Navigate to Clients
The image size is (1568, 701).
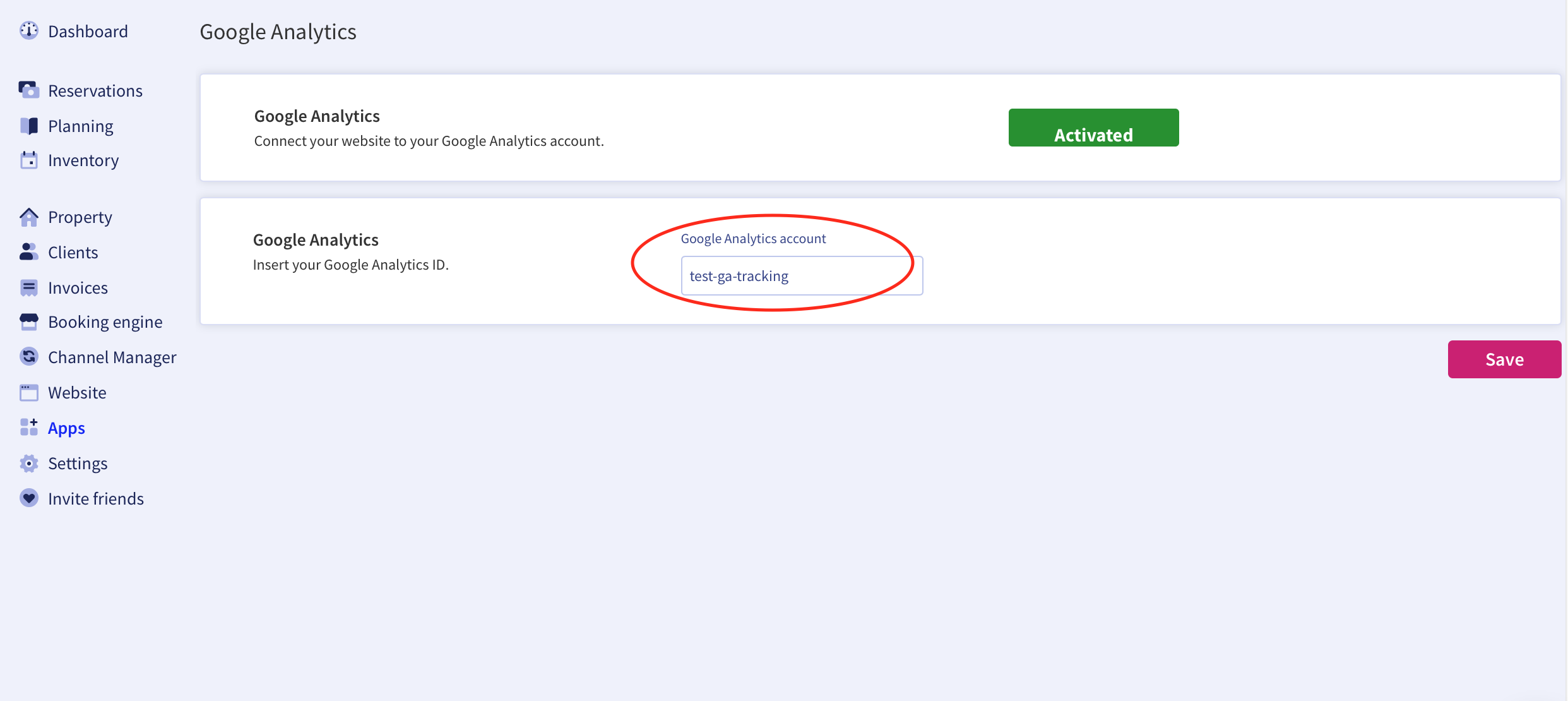coord(73,252)
